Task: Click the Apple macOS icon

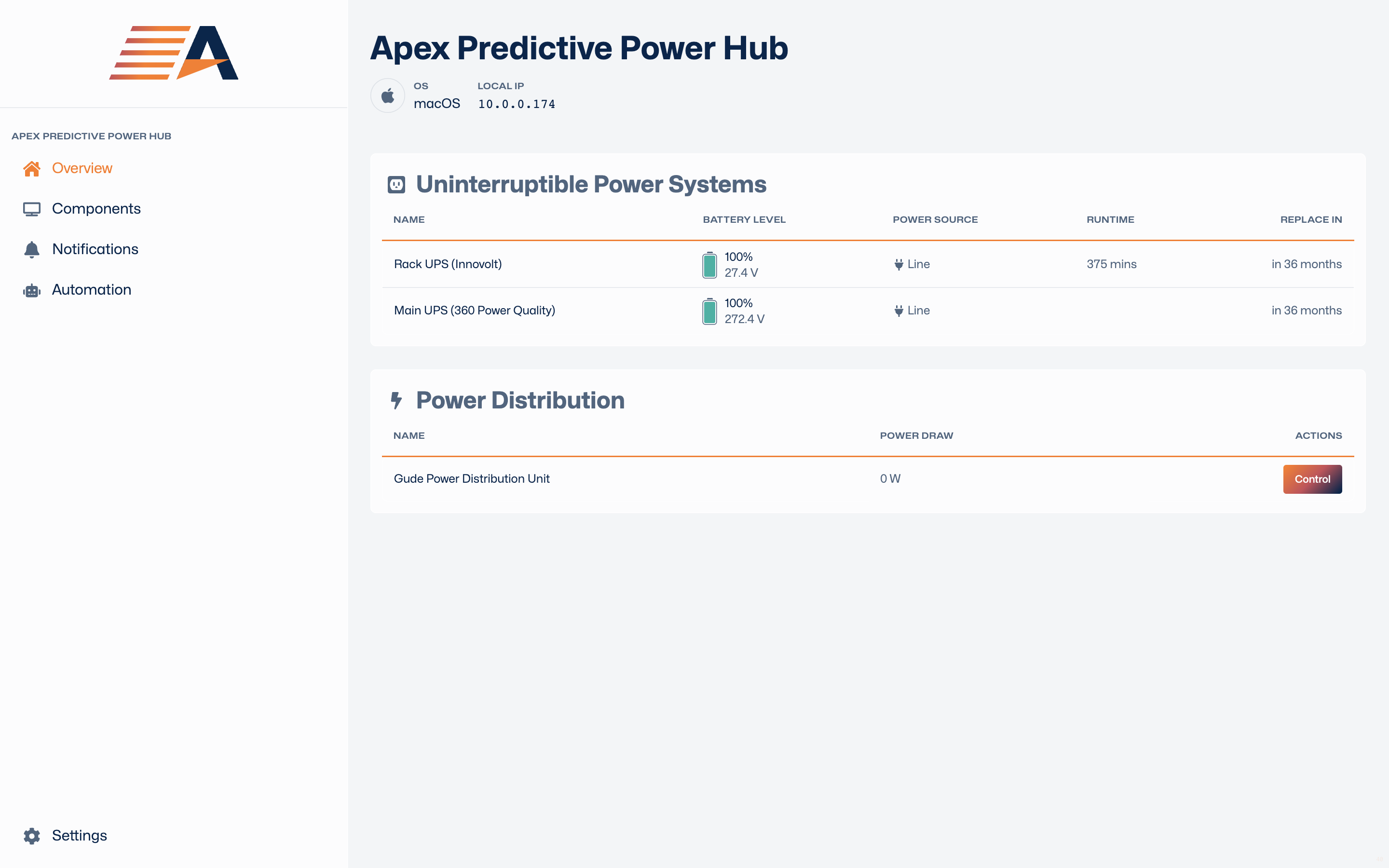Action: click(388, 95)
